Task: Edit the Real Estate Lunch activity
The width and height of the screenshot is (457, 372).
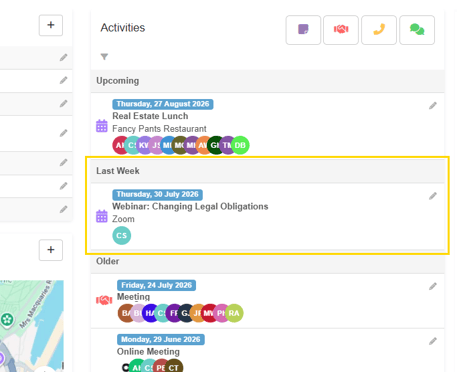Action: pos(433,106)
